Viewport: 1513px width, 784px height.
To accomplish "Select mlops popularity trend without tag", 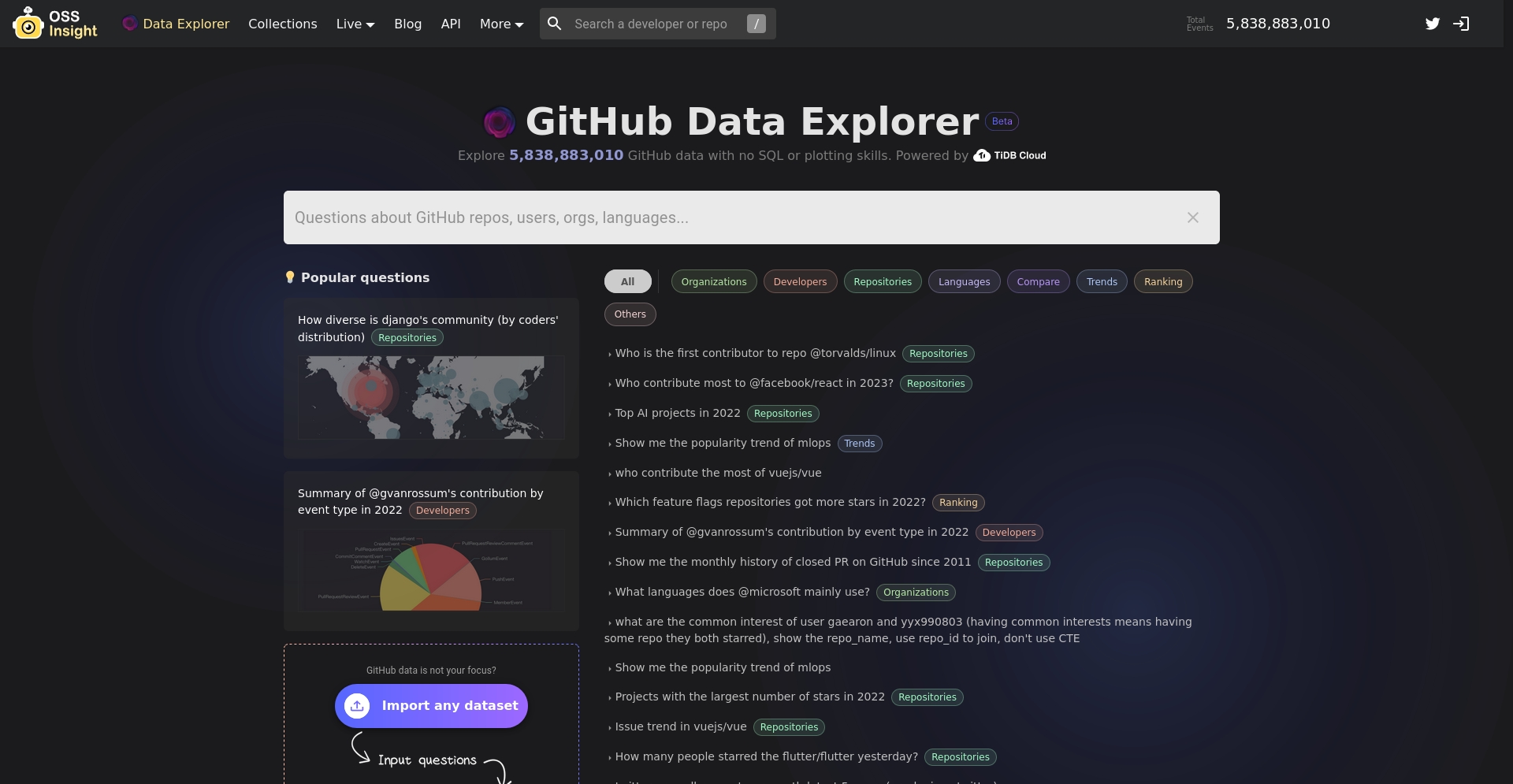I will [723, 667].
